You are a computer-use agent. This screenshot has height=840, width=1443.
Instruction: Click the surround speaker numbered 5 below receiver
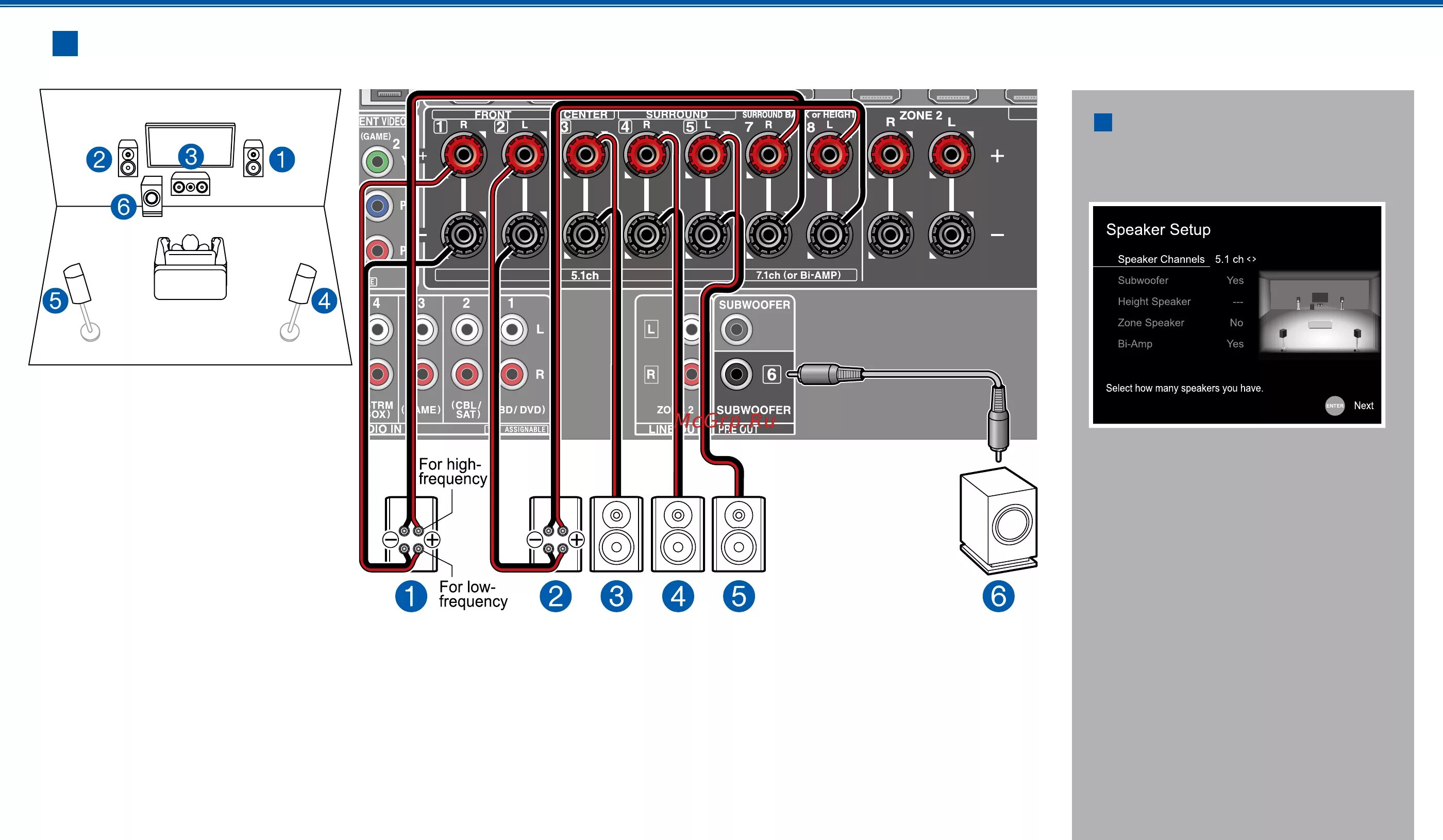click(739, 534)
